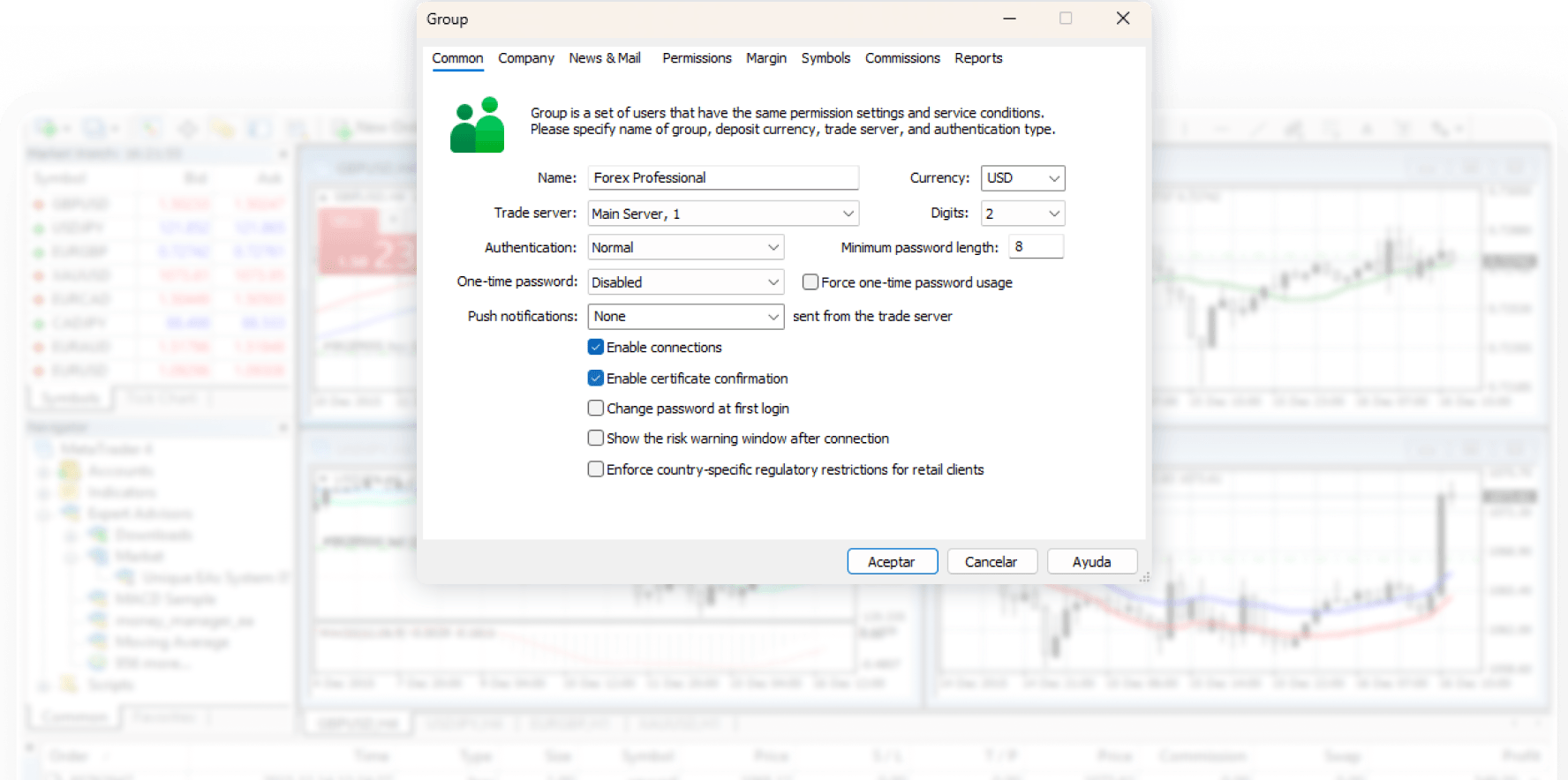Screen dimensions: 1568x780
Task: Open the Margin tab
Action: coord(765,58)
